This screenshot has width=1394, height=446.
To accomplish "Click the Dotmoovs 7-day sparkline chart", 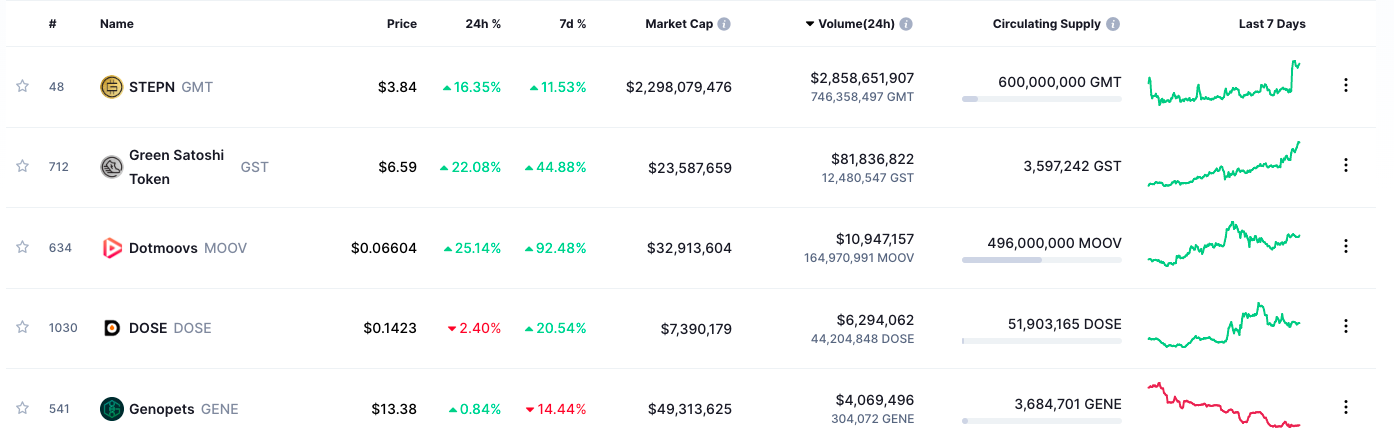I will coord(1224,244).
